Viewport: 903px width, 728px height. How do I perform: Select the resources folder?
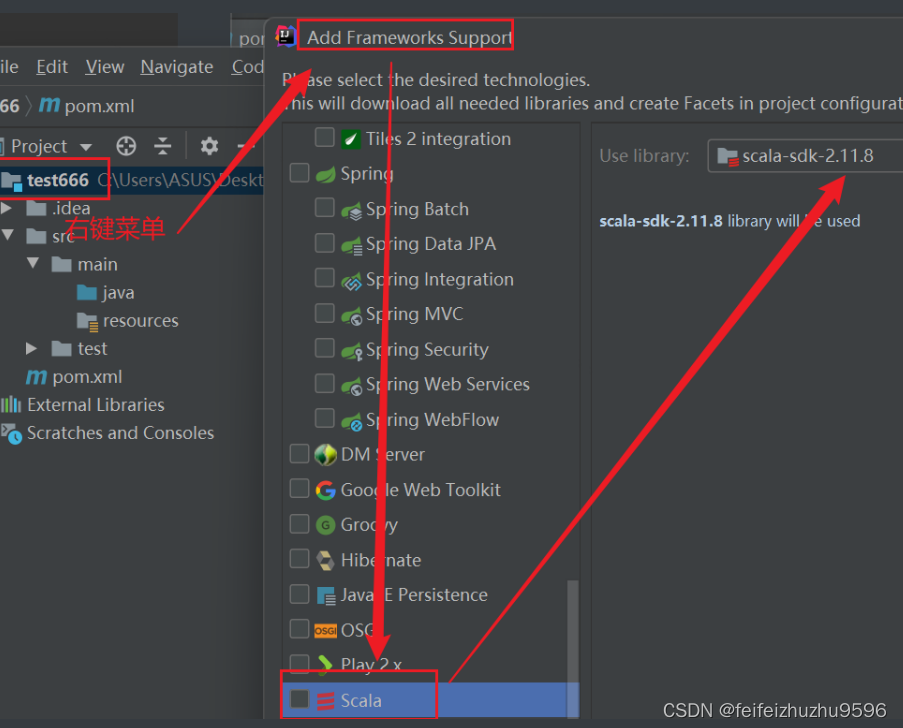click(x=128, y=321)
